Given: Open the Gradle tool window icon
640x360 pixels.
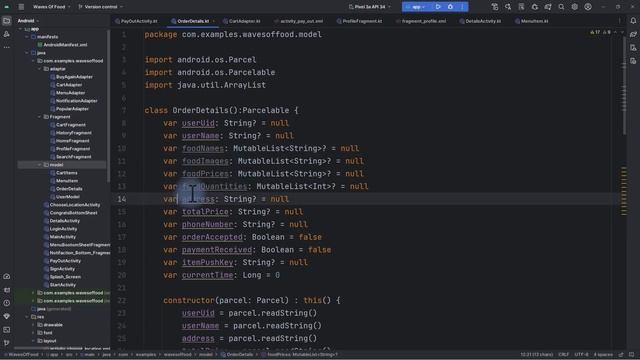Looking at the screenshot, I should coord(633,34).
